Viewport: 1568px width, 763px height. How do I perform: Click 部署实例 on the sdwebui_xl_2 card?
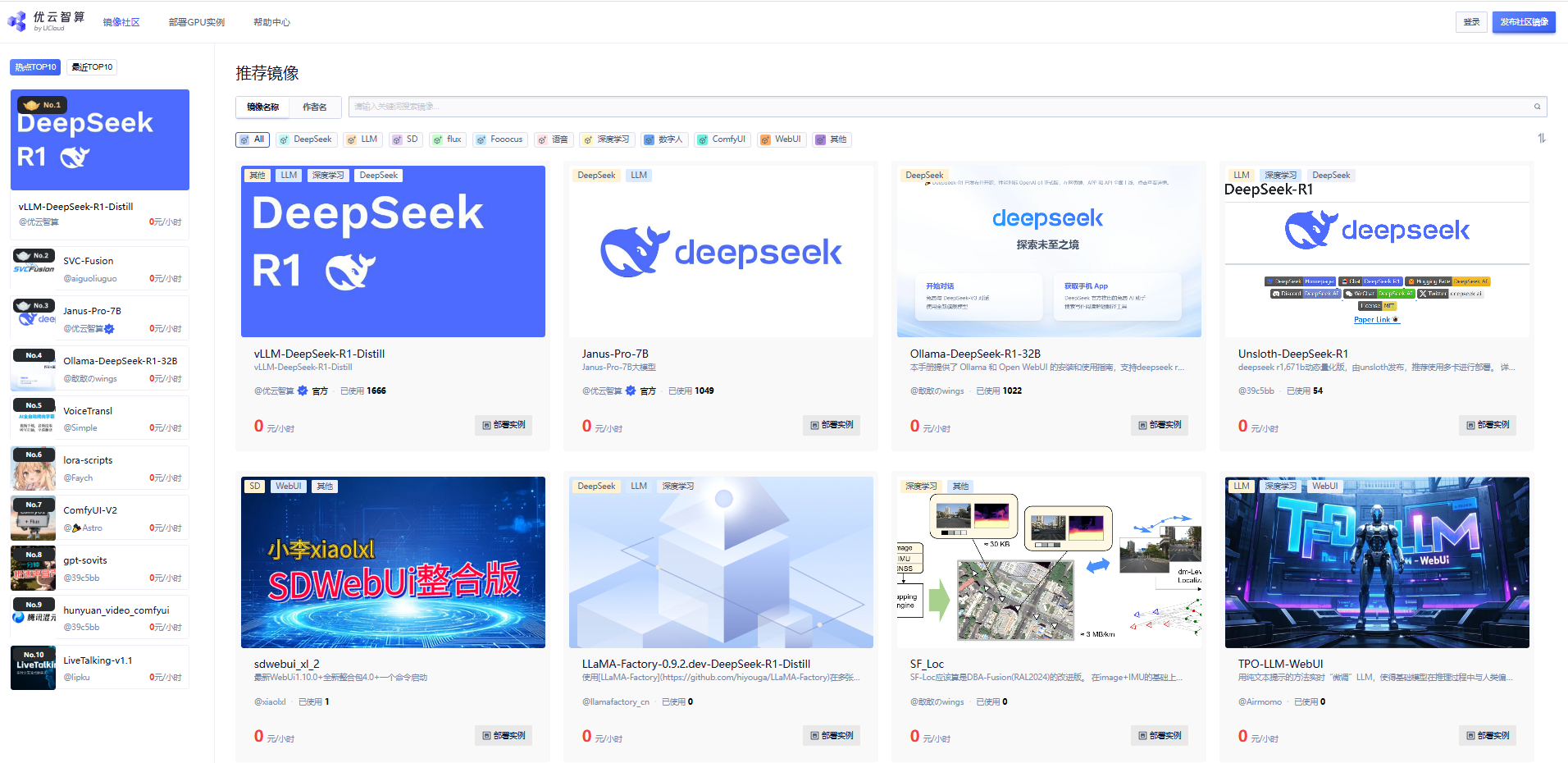[504, 736]
